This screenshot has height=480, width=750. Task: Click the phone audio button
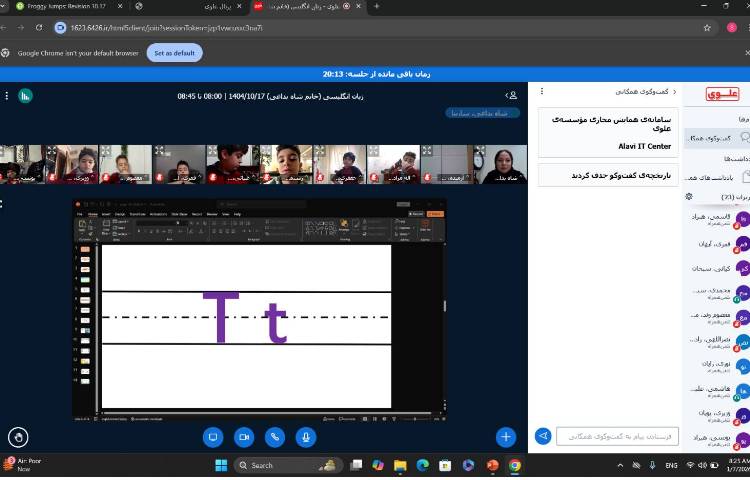pyautogui.click(x=275, y=437)
